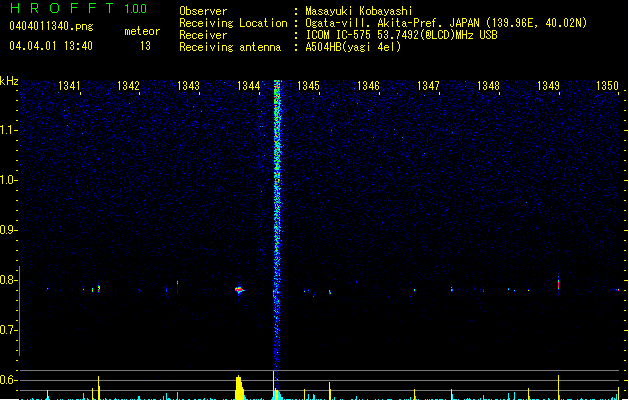Click the 1.1 kHz frequency tick label
The width and height of the screenshot is (629, 400).
pos(8,130)
